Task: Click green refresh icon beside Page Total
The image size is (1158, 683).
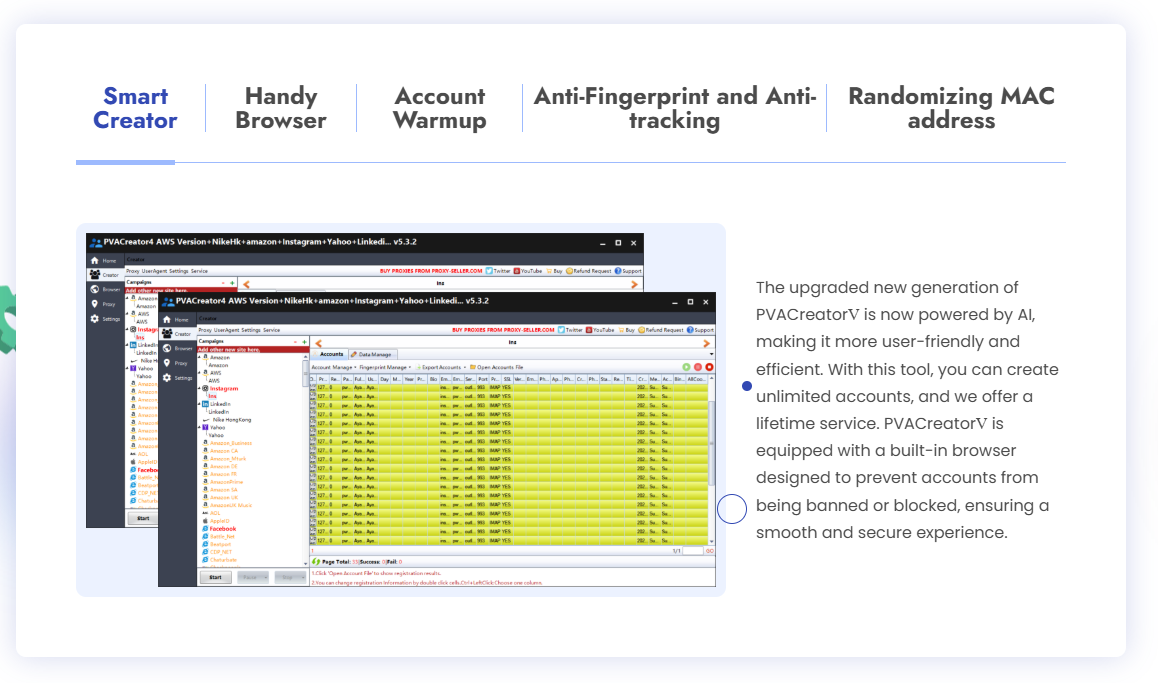Action: click(x=316, y=562)
